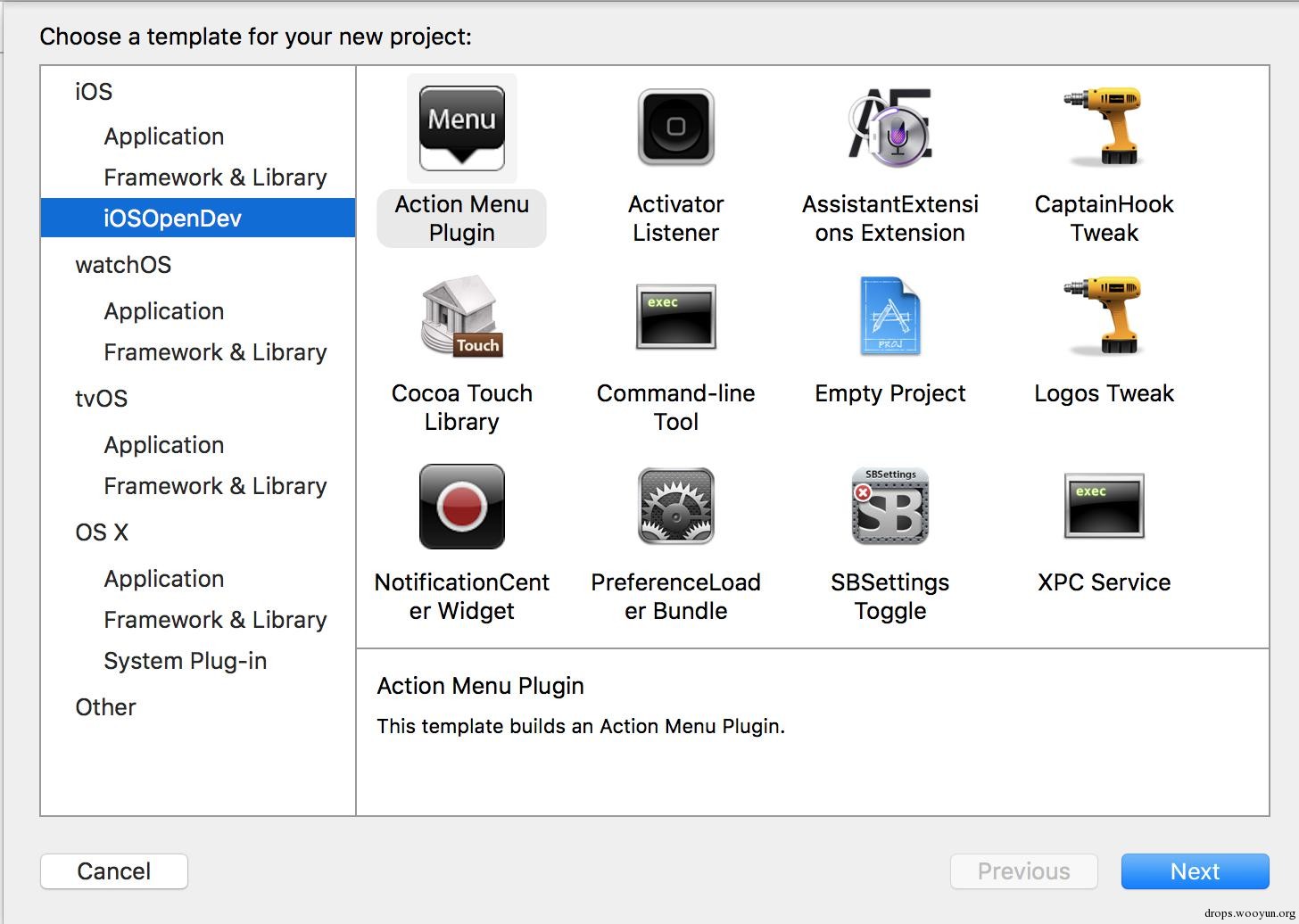Image resolution: width=1299 pixels, height=924 pixels.
Task: Pick the Empty Project blueprint icon
Action: 889,316
